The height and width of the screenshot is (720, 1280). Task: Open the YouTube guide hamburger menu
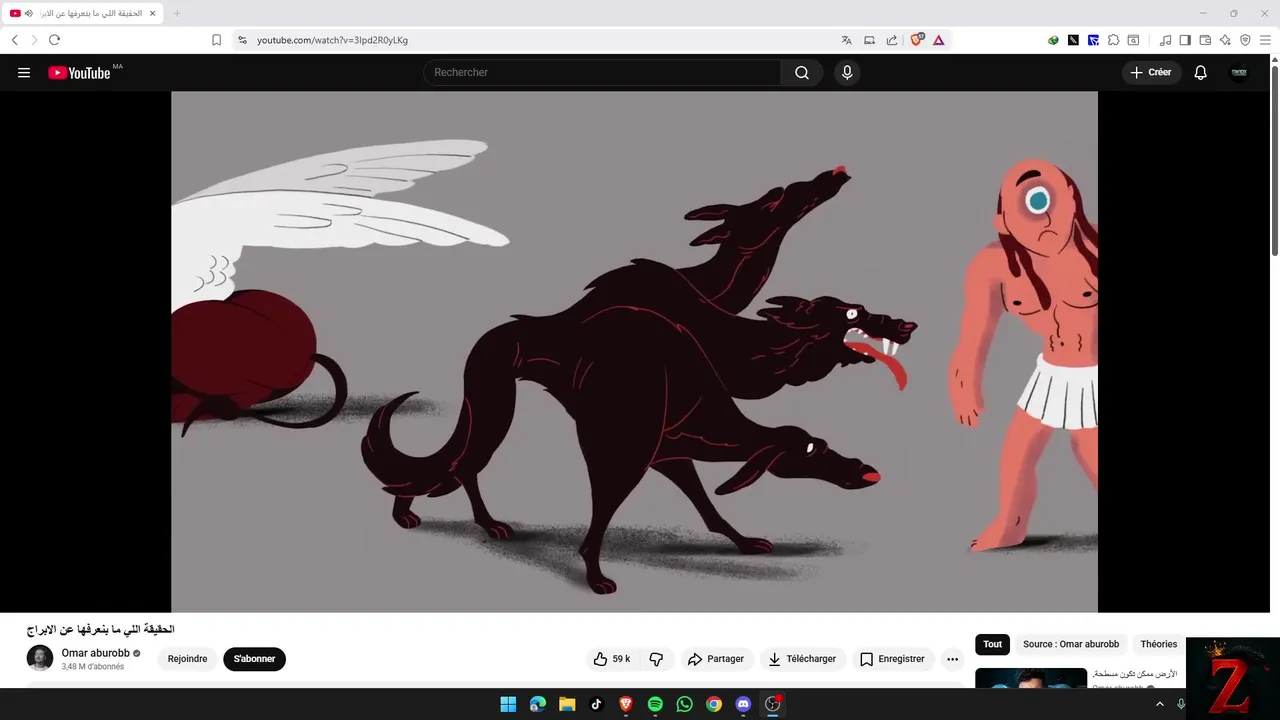tap(24, 72)
